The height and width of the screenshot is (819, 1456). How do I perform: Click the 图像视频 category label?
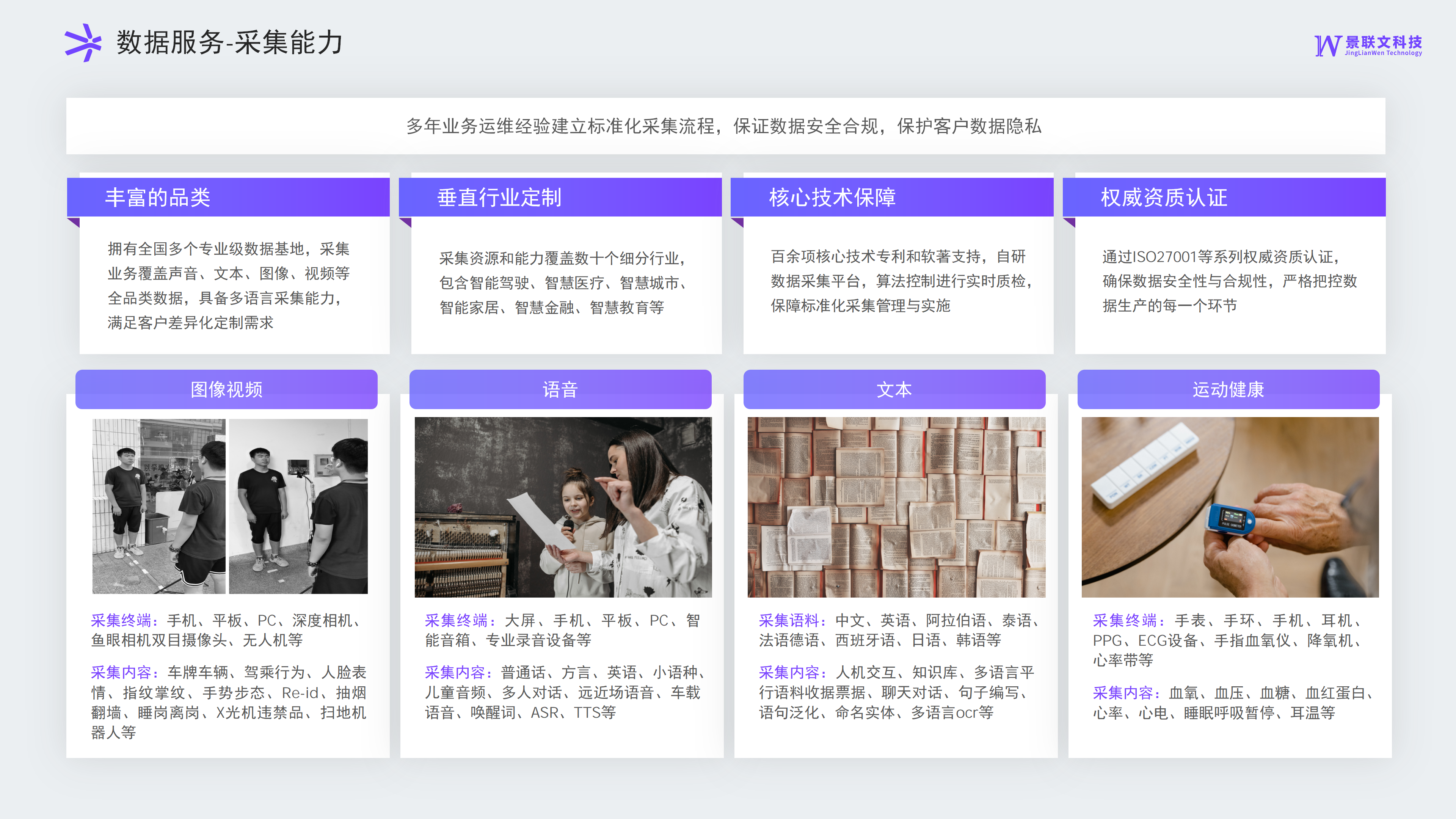tap(227, 389)
